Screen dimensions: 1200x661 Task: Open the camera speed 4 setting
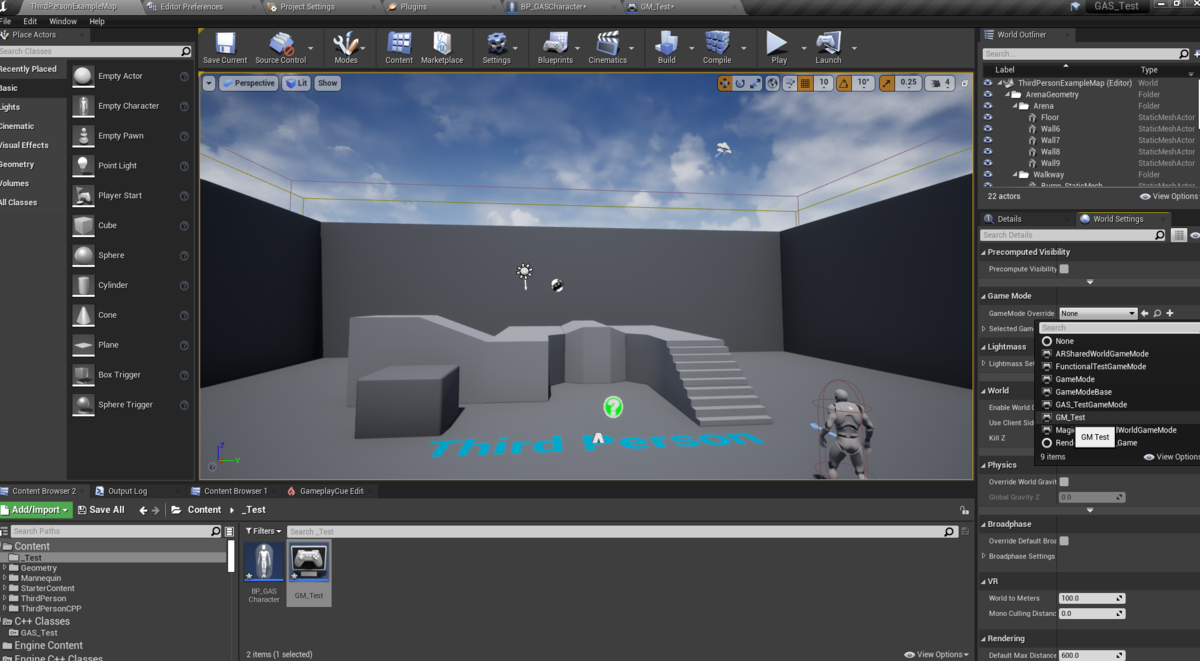pyautogui.click(x=942, y=83)
